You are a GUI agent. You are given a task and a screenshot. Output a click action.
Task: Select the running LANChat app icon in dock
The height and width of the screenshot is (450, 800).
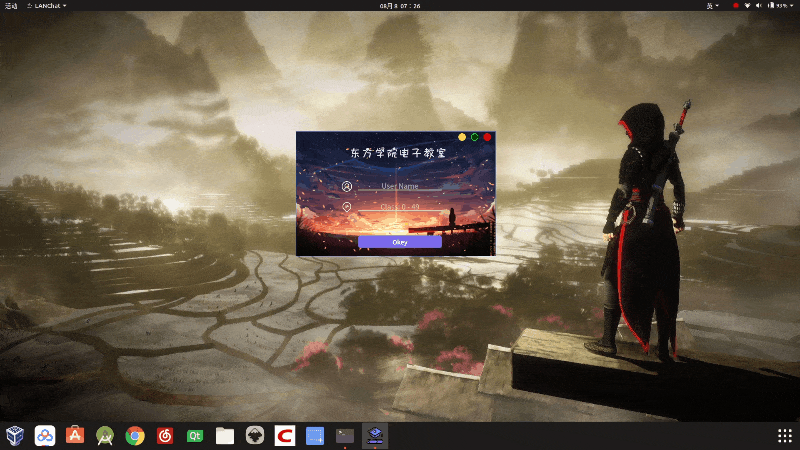tap(375, 436)
